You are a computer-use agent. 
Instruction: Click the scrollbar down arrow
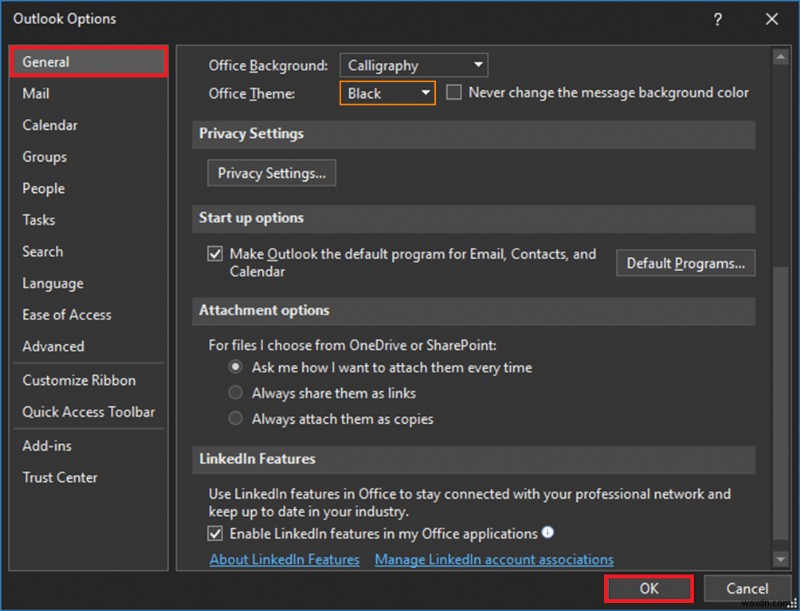pyautogui.click(x=780, y=559)
